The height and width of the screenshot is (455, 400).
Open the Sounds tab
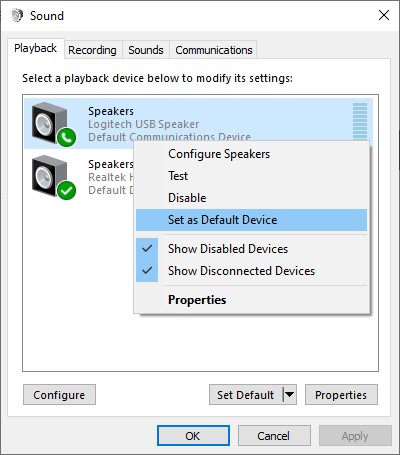coord(146,50)
